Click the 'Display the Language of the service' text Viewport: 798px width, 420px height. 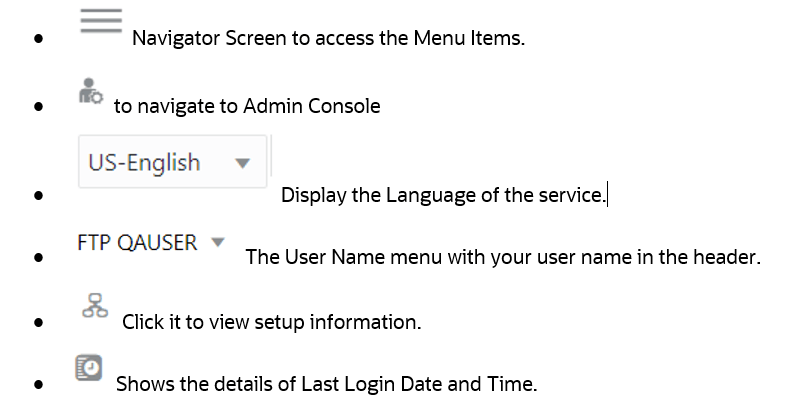pos(443,195)
